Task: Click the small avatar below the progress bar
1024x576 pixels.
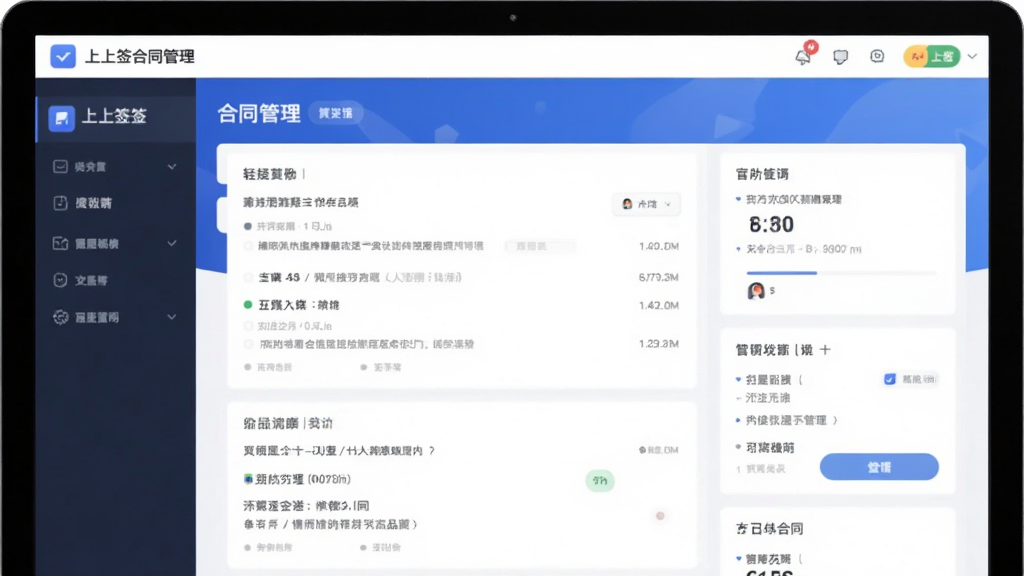Action: click(x=756, y=291)
